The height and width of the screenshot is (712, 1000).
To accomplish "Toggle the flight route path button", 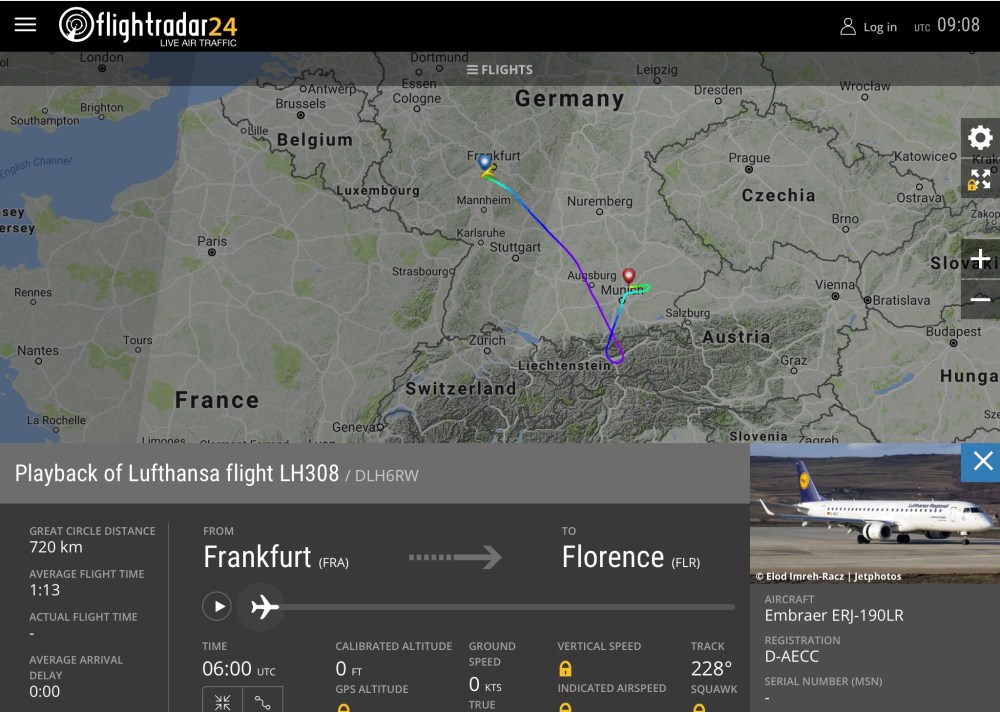I will [x=263, y=701].
